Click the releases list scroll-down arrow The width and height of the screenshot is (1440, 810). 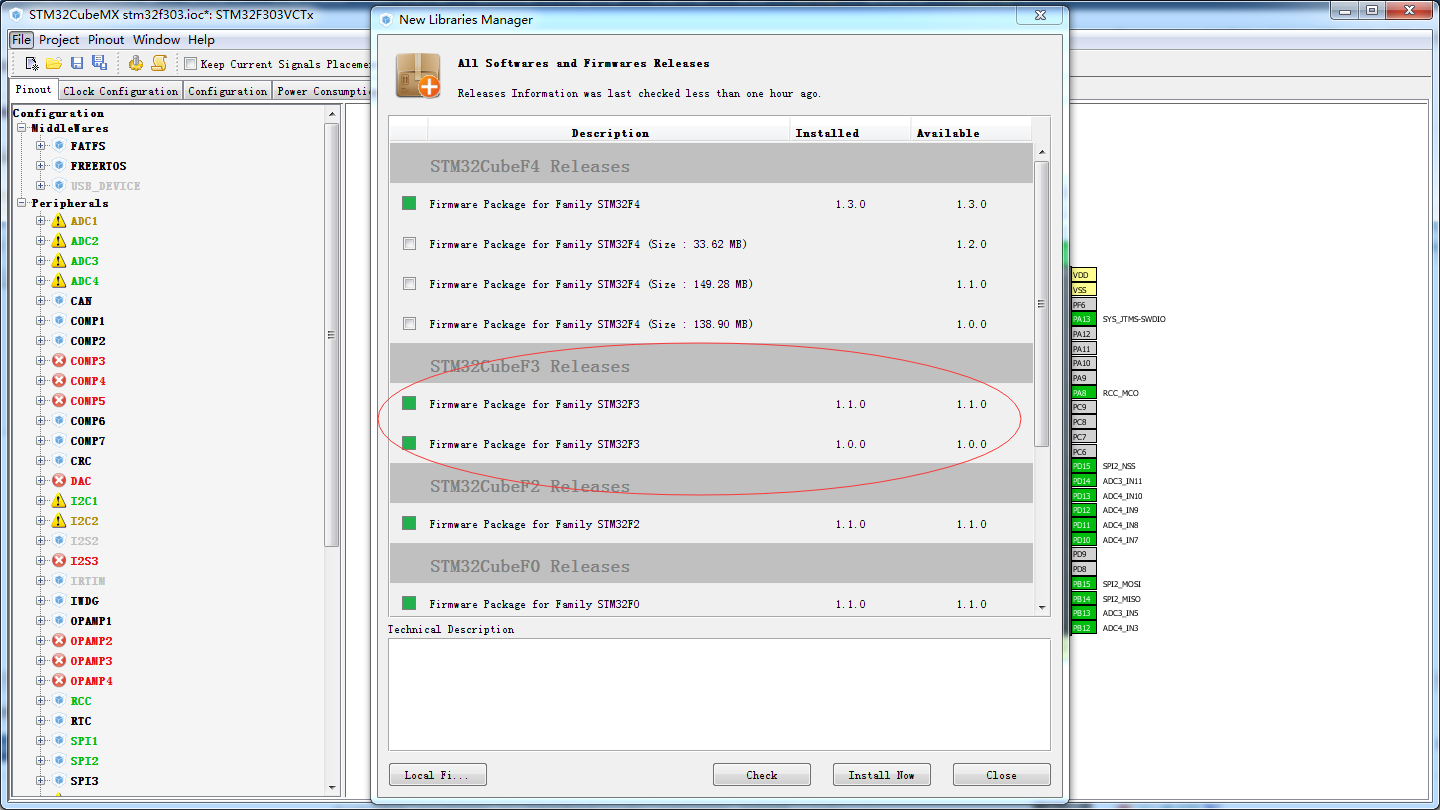point(1042,606)
